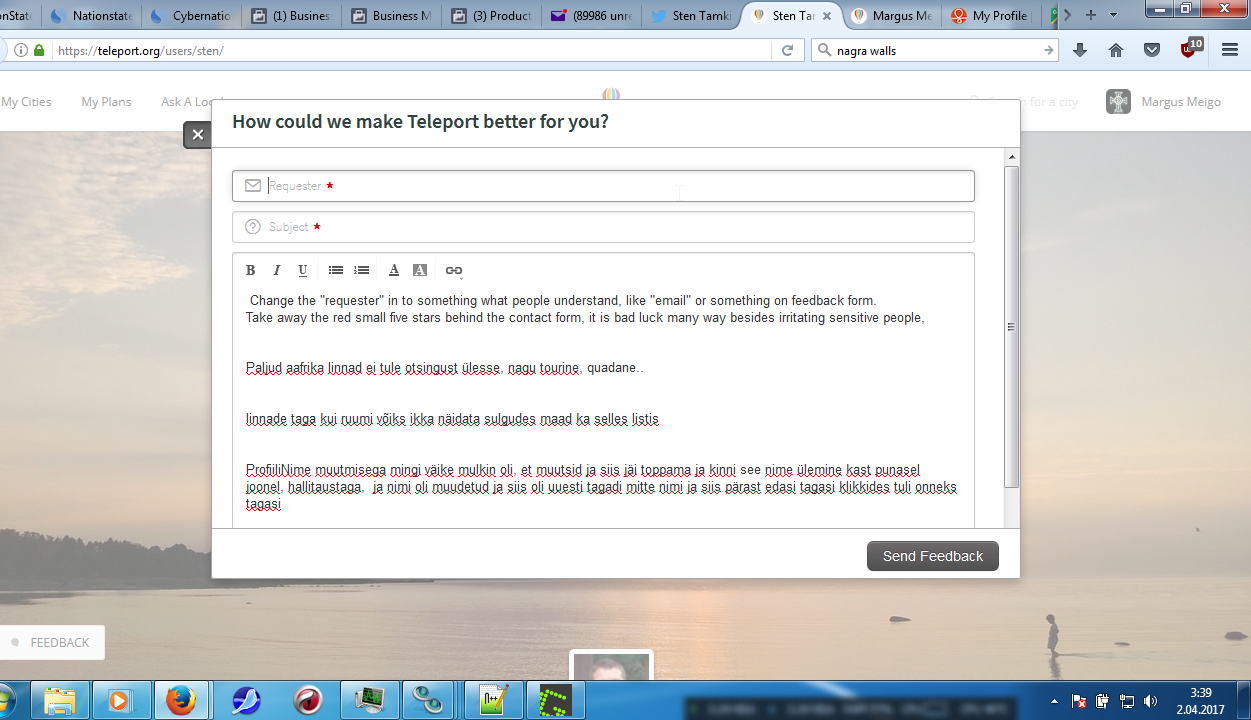This screenshot has height=720, width=1251.
Task: Open the red swirl taskbar application
Action: pos(308,700)
